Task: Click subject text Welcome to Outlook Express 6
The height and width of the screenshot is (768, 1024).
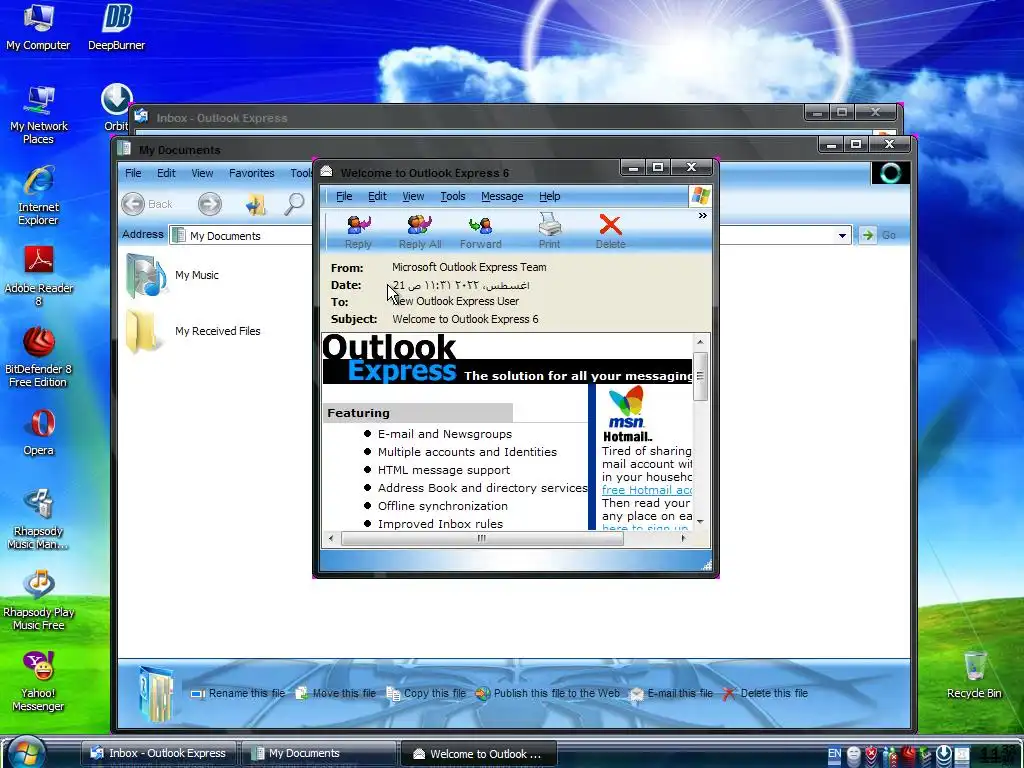Action: click(465, 319)
